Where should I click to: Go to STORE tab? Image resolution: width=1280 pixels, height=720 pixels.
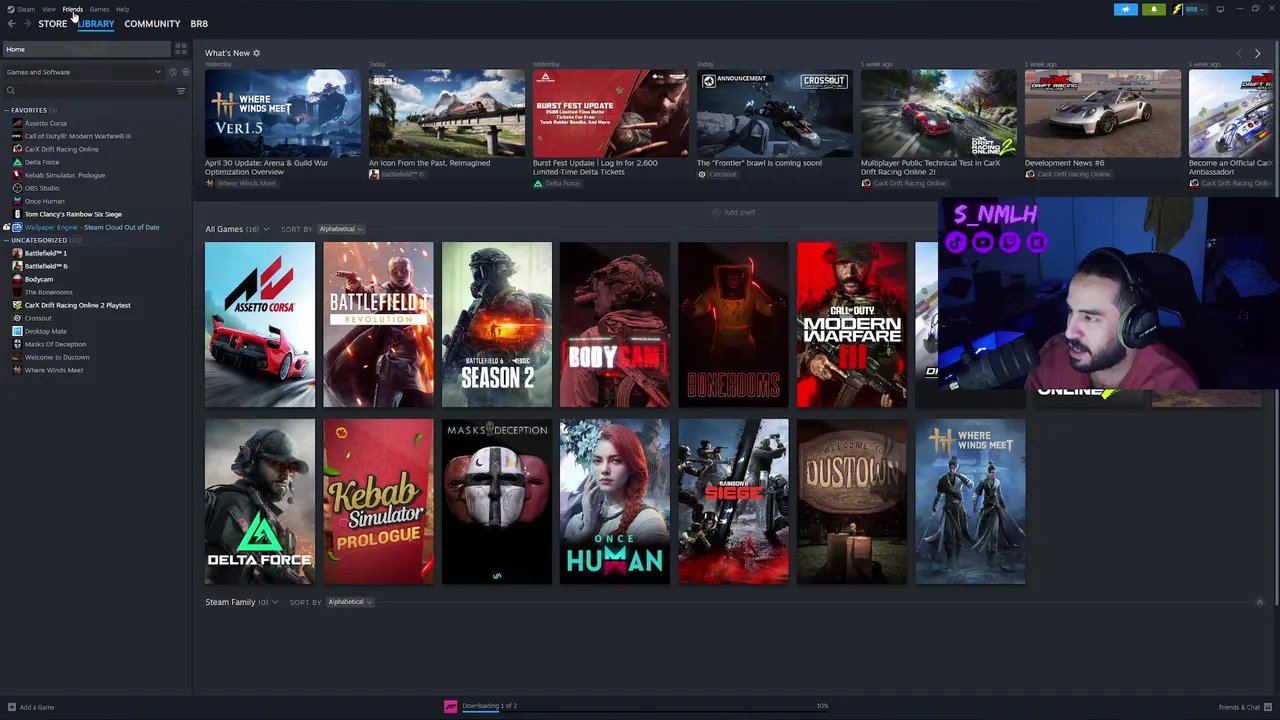(x=52, y=24)
